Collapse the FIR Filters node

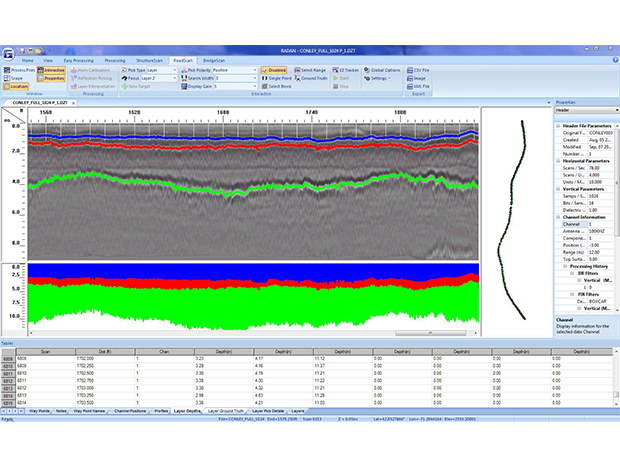click(572, 294)
